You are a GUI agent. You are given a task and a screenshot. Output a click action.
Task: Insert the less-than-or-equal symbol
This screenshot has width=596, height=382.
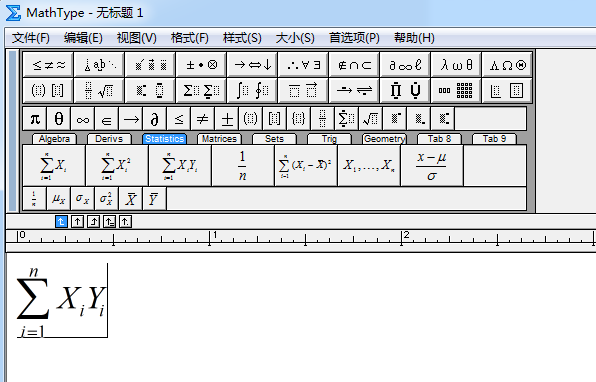(179, 119)
